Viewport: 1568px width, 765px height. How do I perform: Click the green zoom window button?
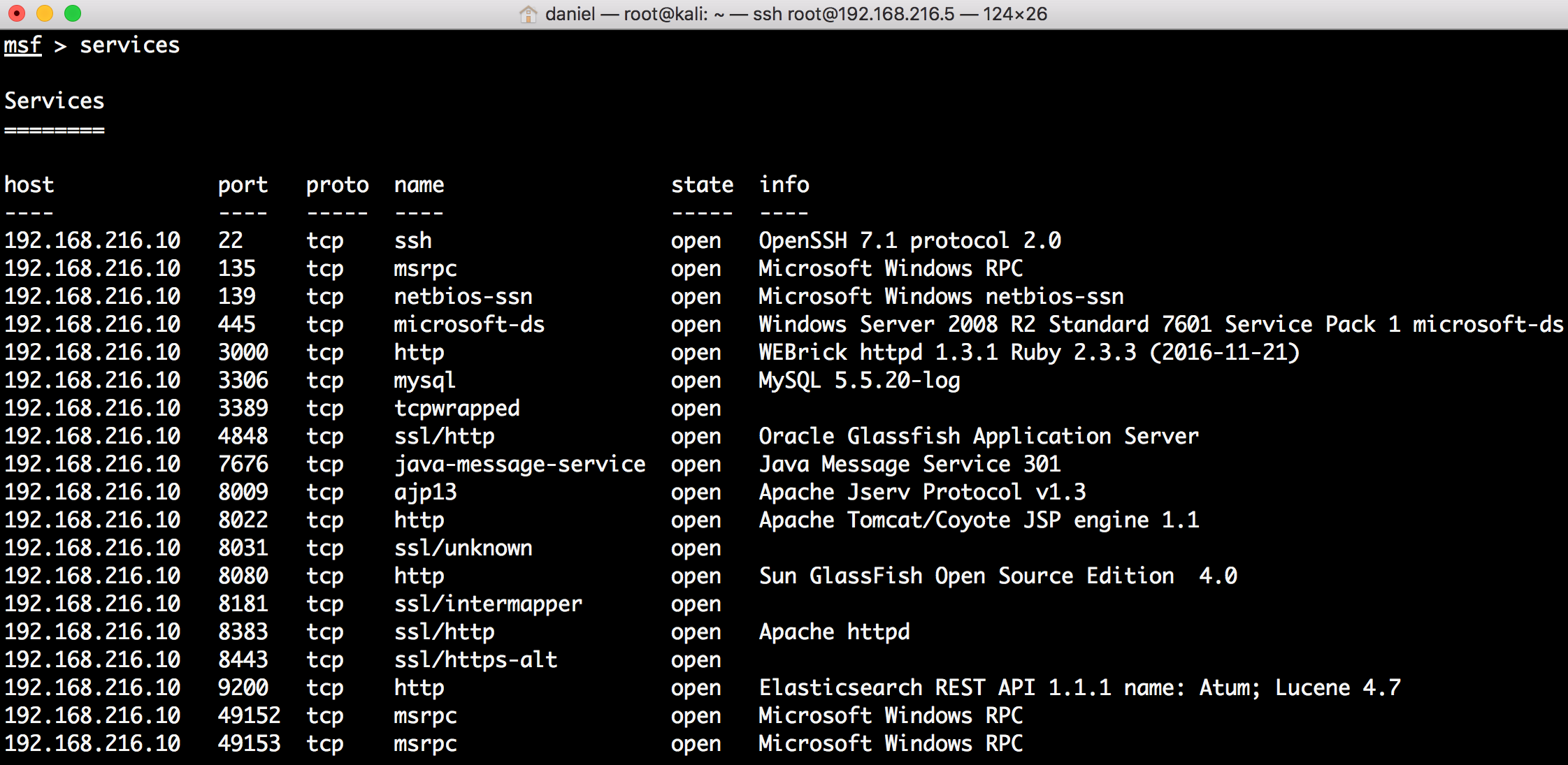[73, 13]
